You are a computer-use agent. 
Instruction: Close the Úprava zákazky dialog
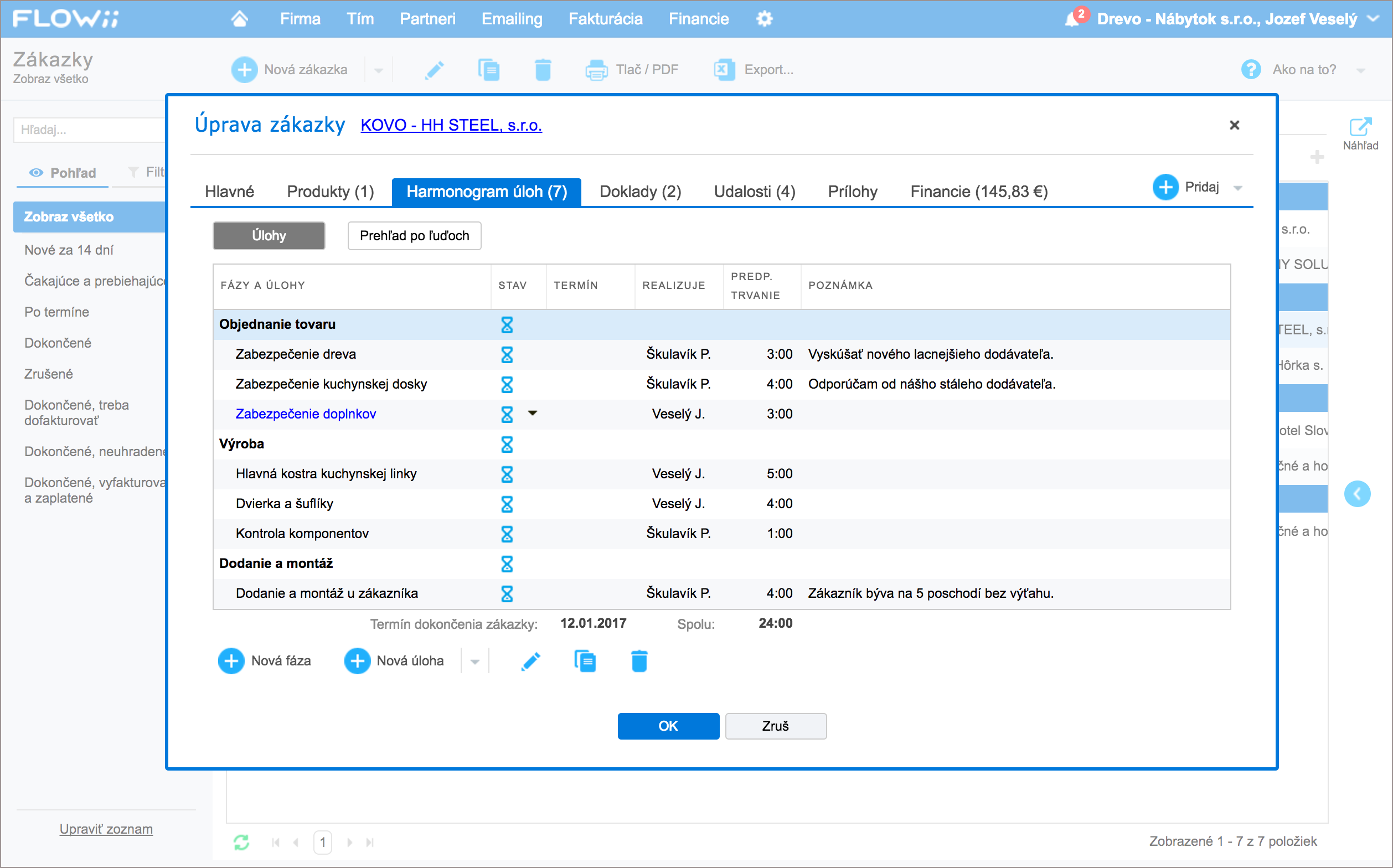click(x=1235, y=125)
